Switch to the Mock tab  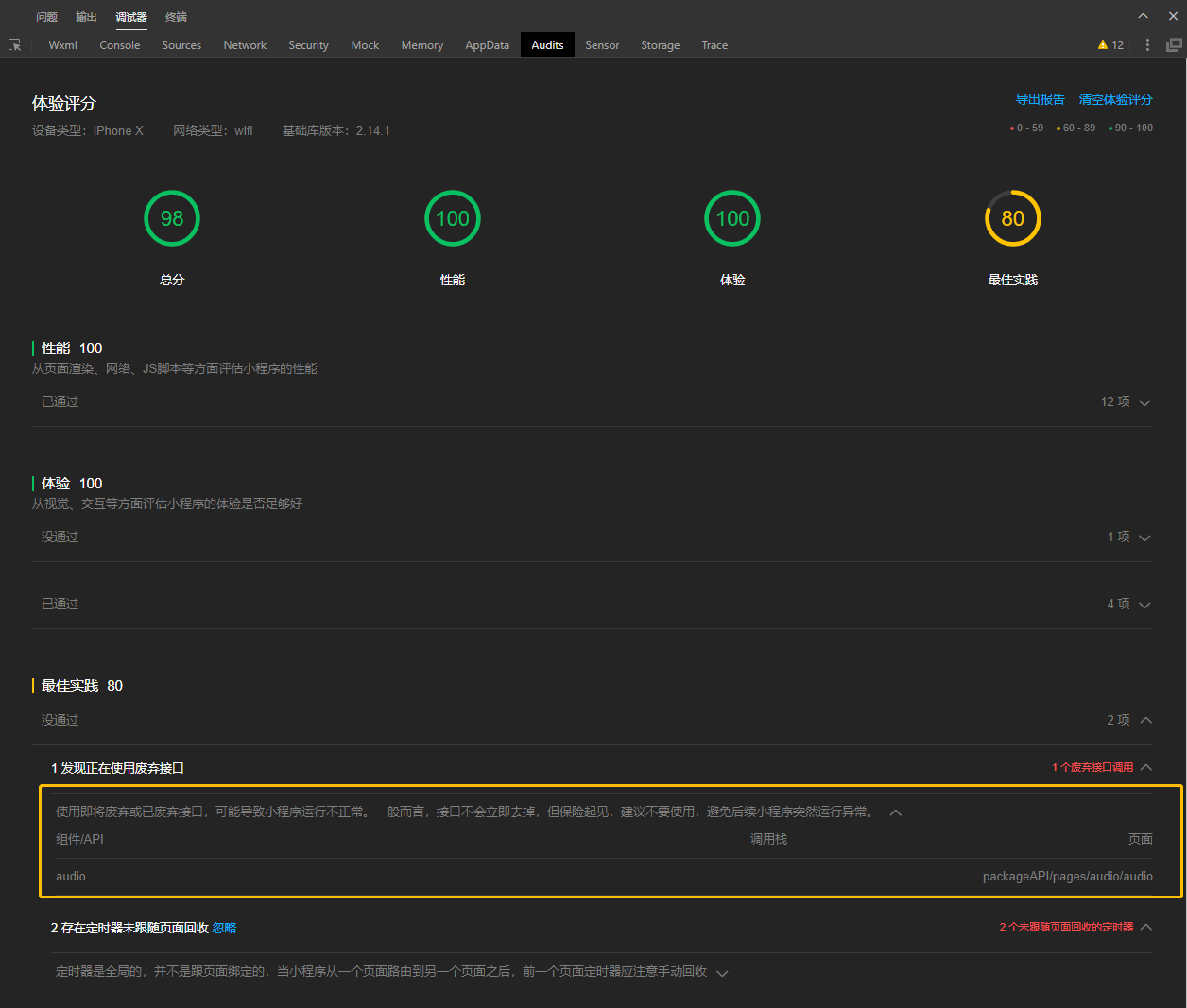click(365, 45)
